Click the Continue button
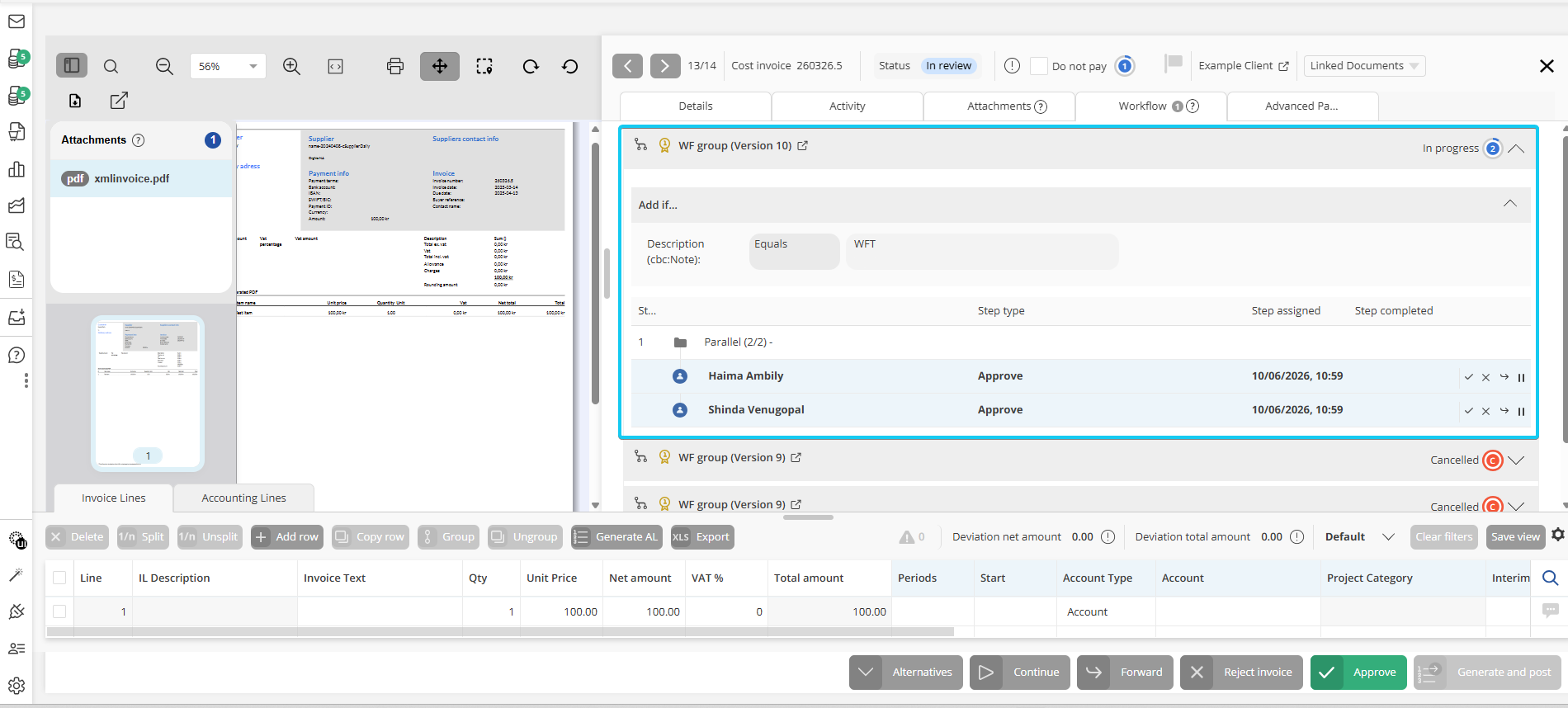Screen dimensions: 1568x708 pyautogui.click(x=1020, y=673)
